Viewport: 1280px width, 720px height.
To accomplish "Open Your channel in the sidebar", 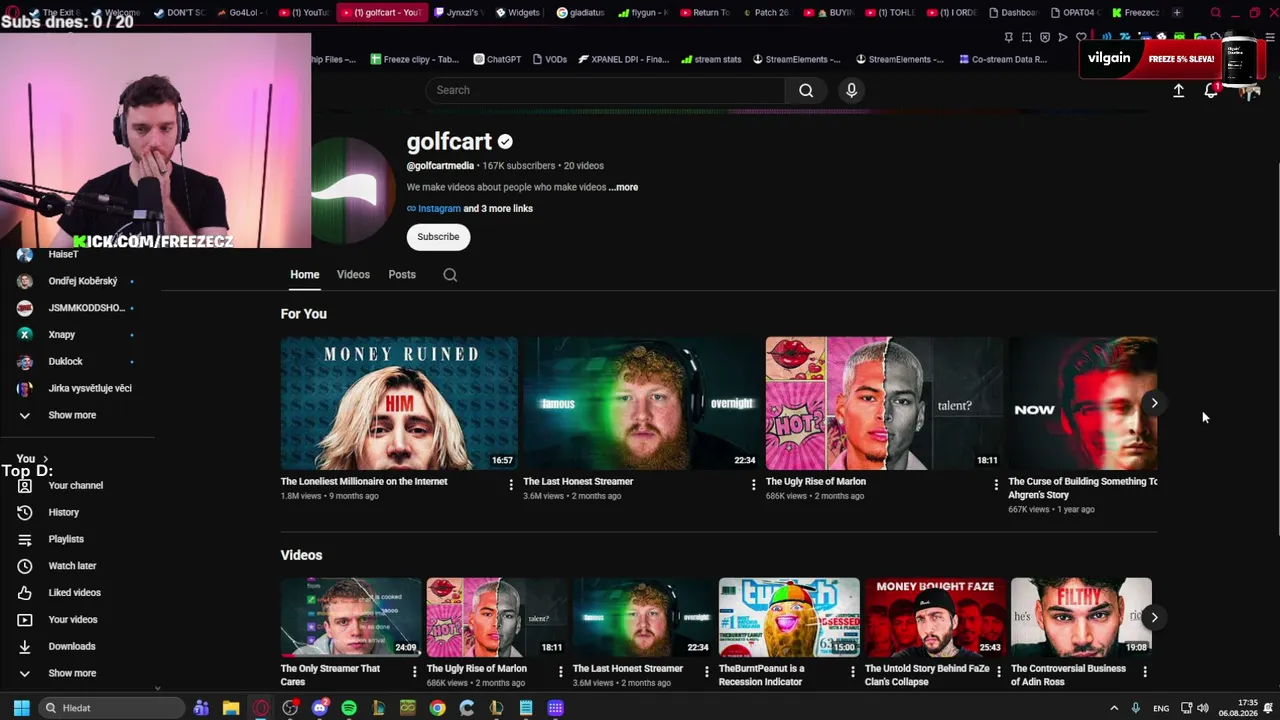I will [77, 486].
